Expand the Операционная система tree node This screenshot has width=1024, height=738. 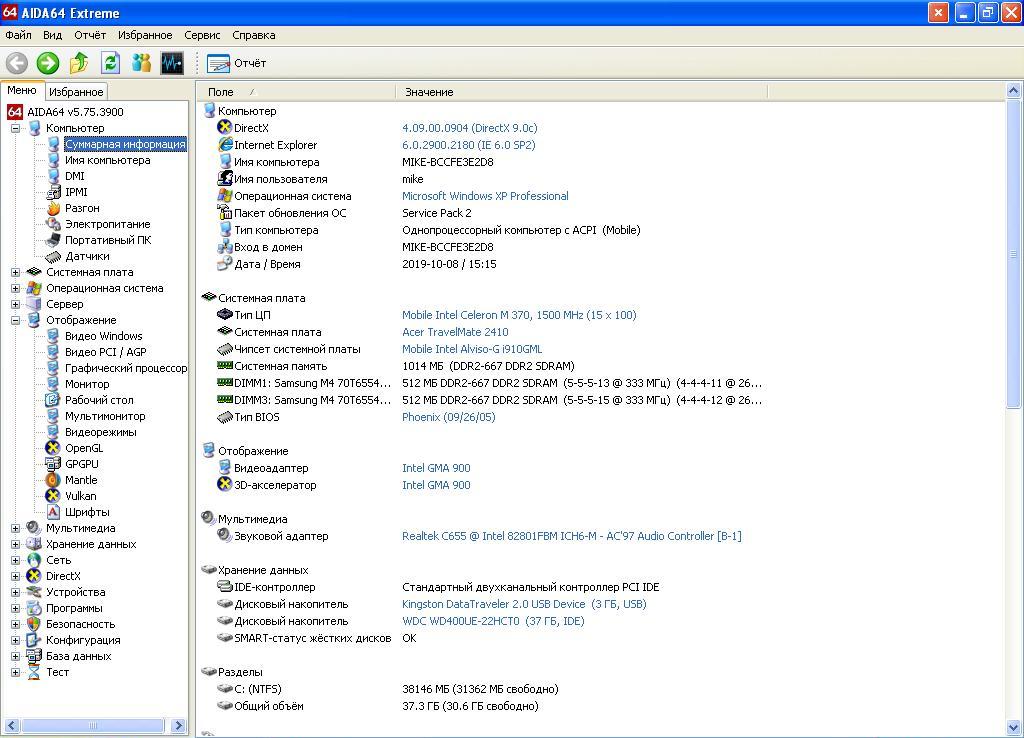tap(15, 289)
